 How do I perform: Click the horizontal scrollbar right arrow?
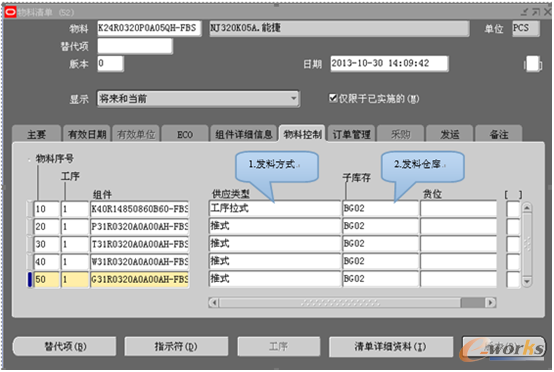coord(490,303)
